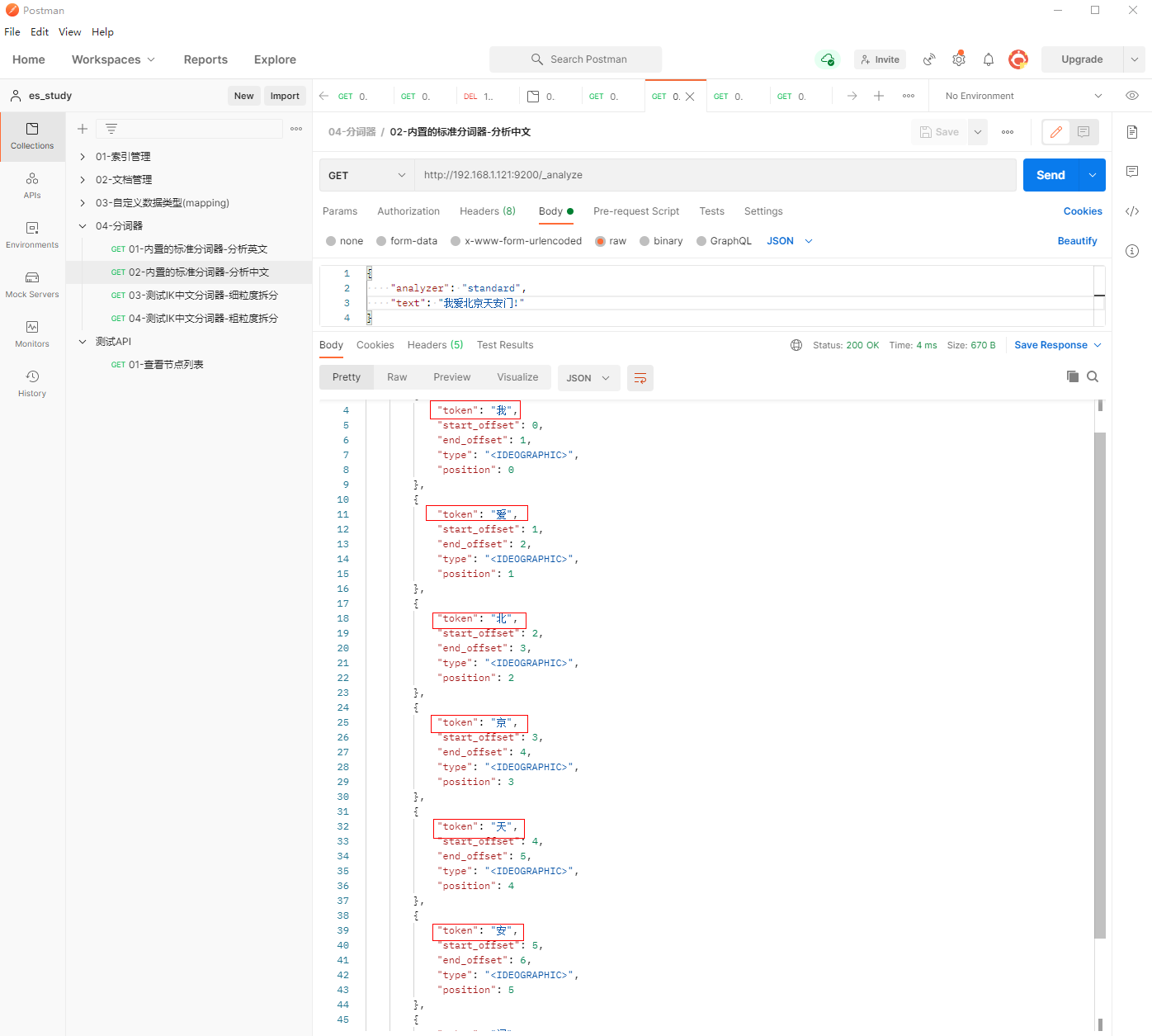The height and width of the screenshot is (1036, 1152).
Task: Open the code snippet panel icon
Action: (1132, 211)
